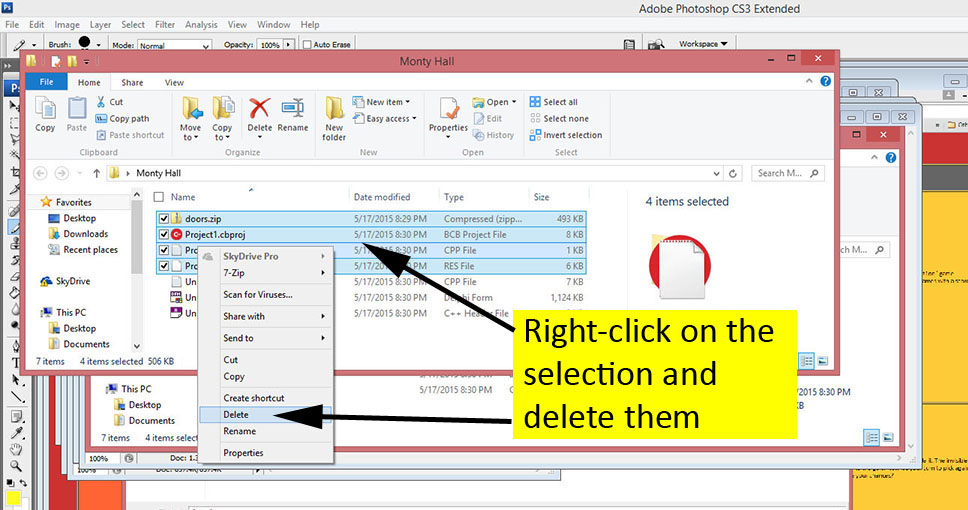Open Adobe Bridge from Photoshop options bar
968x510 pixels.
click(656, 44)
